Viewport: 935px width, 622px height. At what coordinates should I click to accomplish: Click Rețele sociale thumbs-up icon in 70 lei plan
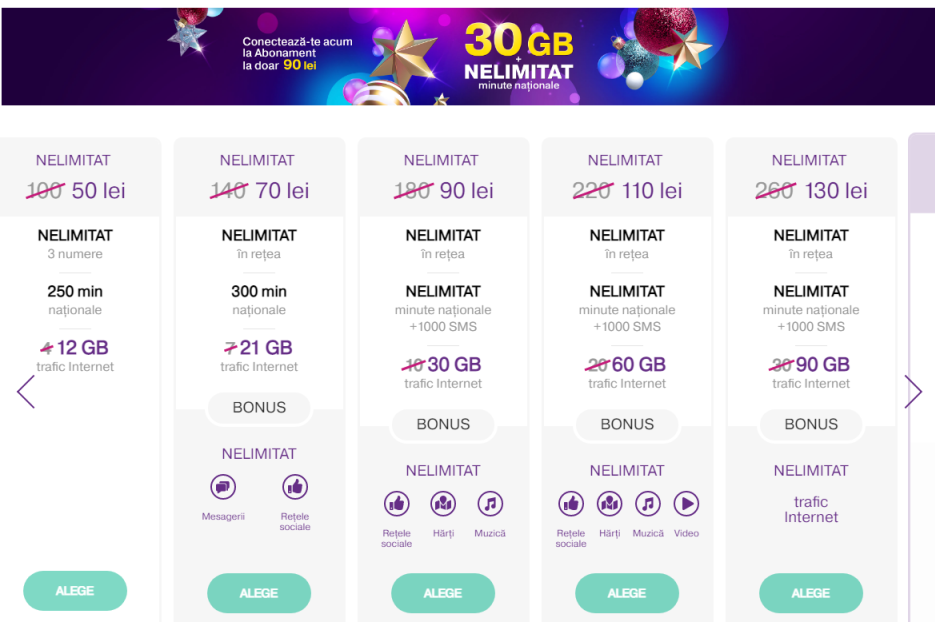(x=295, y=487)
